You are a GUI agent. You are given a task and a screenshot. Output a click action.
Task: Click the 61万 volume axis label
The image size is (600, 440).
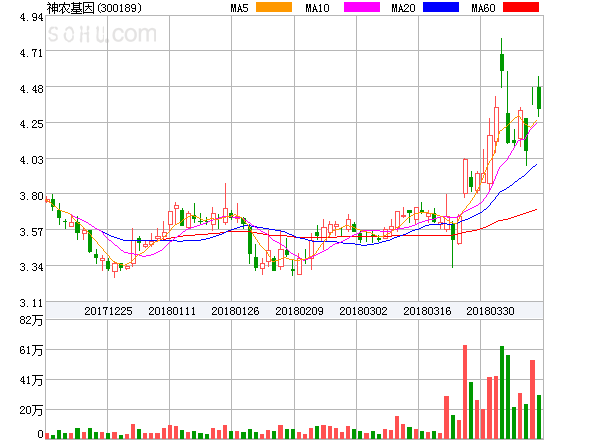click(31, 350)
